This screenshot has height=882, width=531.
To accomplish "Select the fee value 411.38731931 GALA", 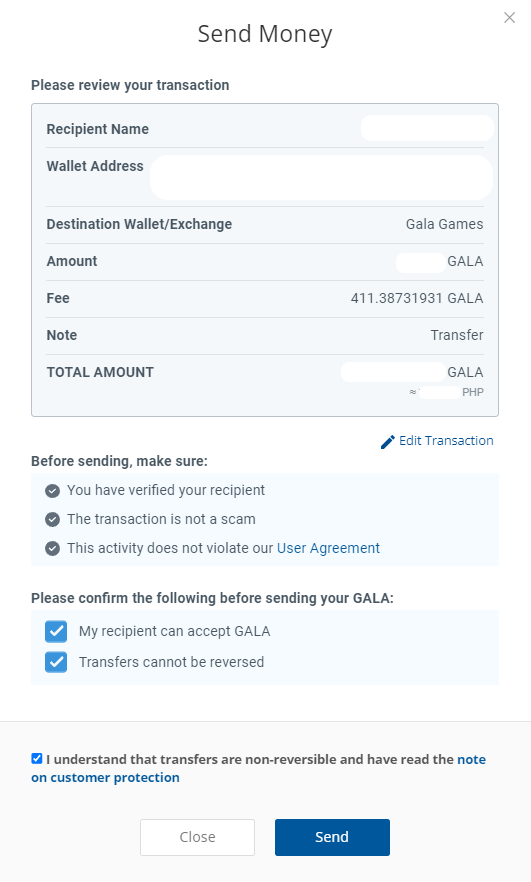I will (417, 298).
